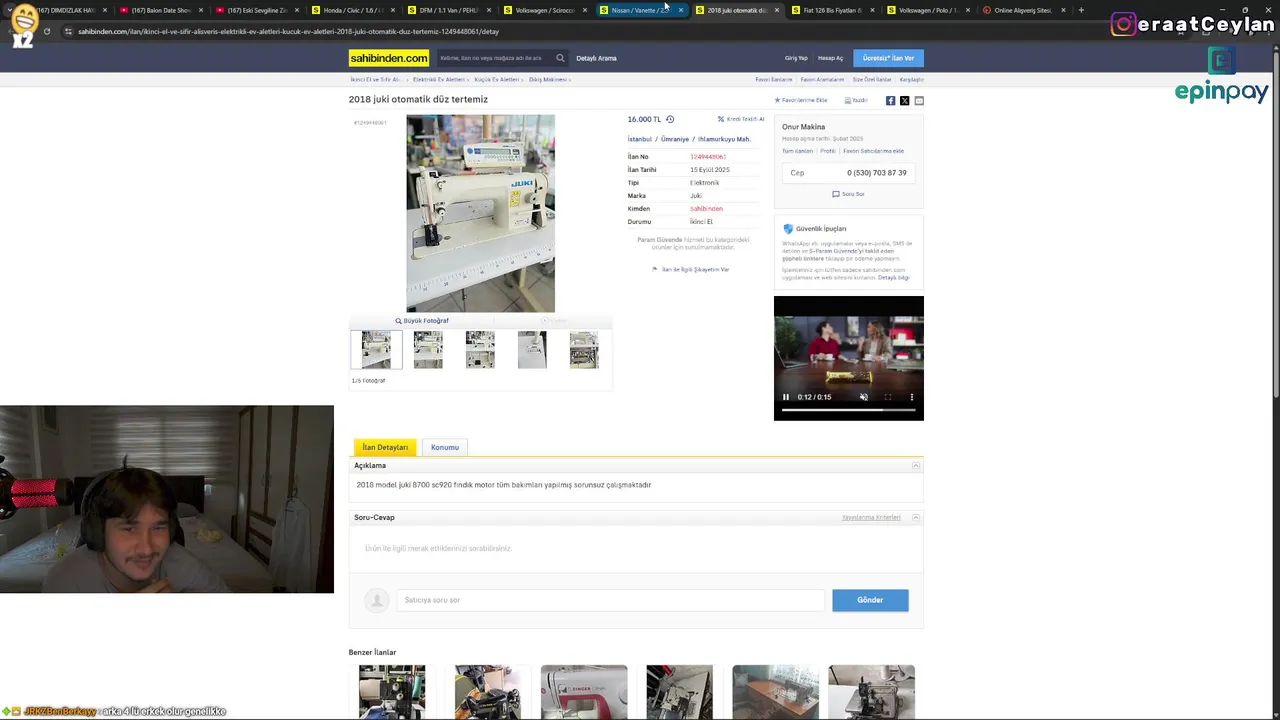Viewport: 1280px width, 720px height.
Task: Select the fourth photo thumbnail
Action: 532,350
